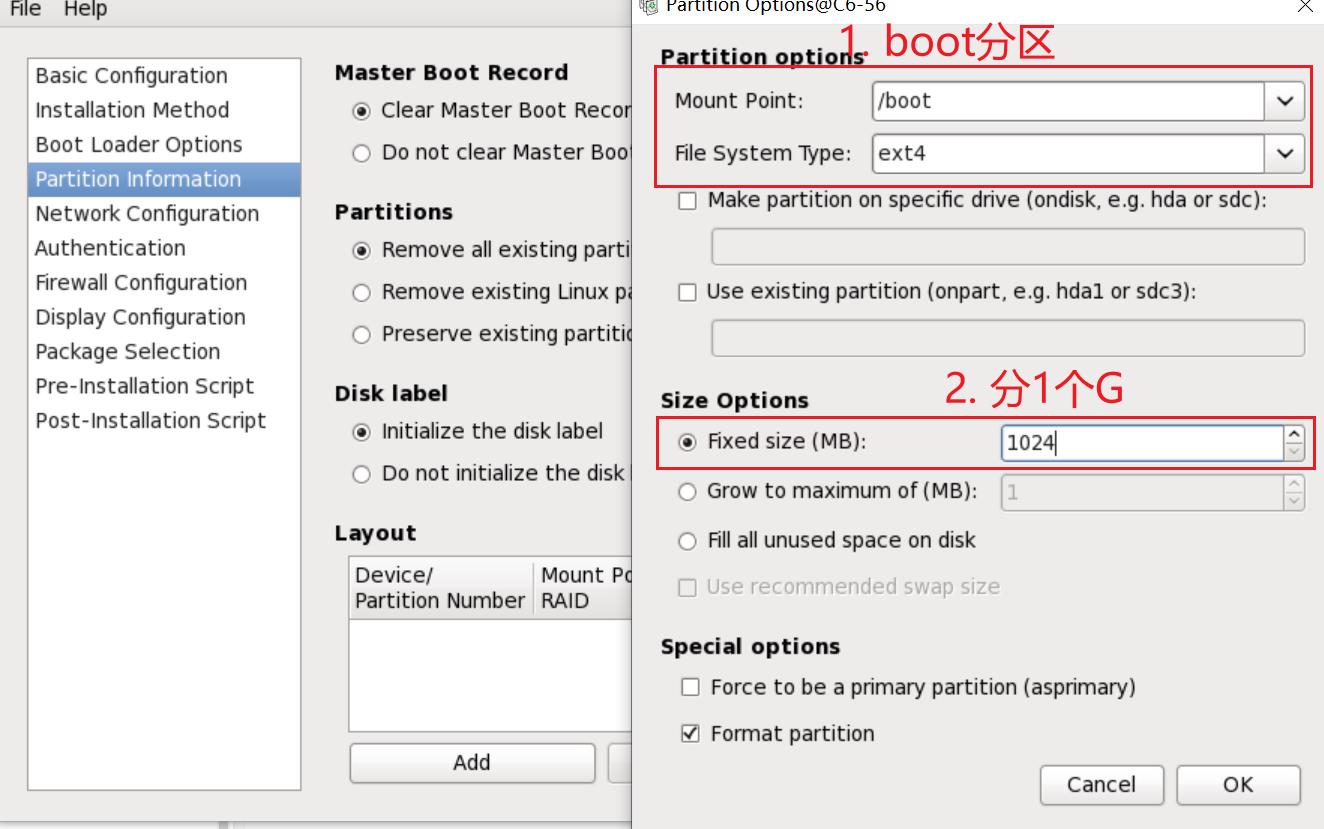Select Basic Configuration in sidebar

[164, 76]
